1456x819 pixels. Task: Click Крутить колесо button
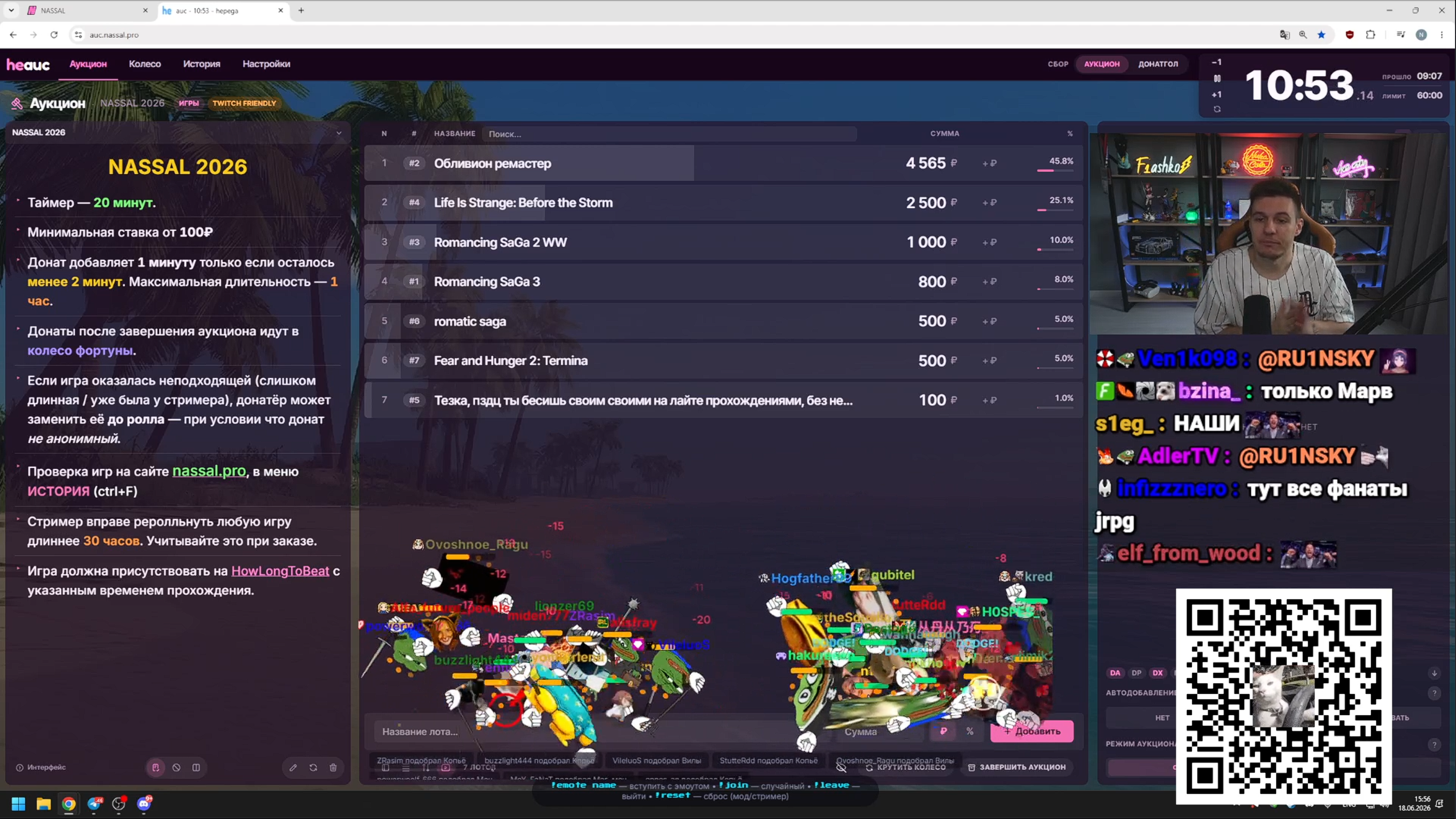click(906, 767)
